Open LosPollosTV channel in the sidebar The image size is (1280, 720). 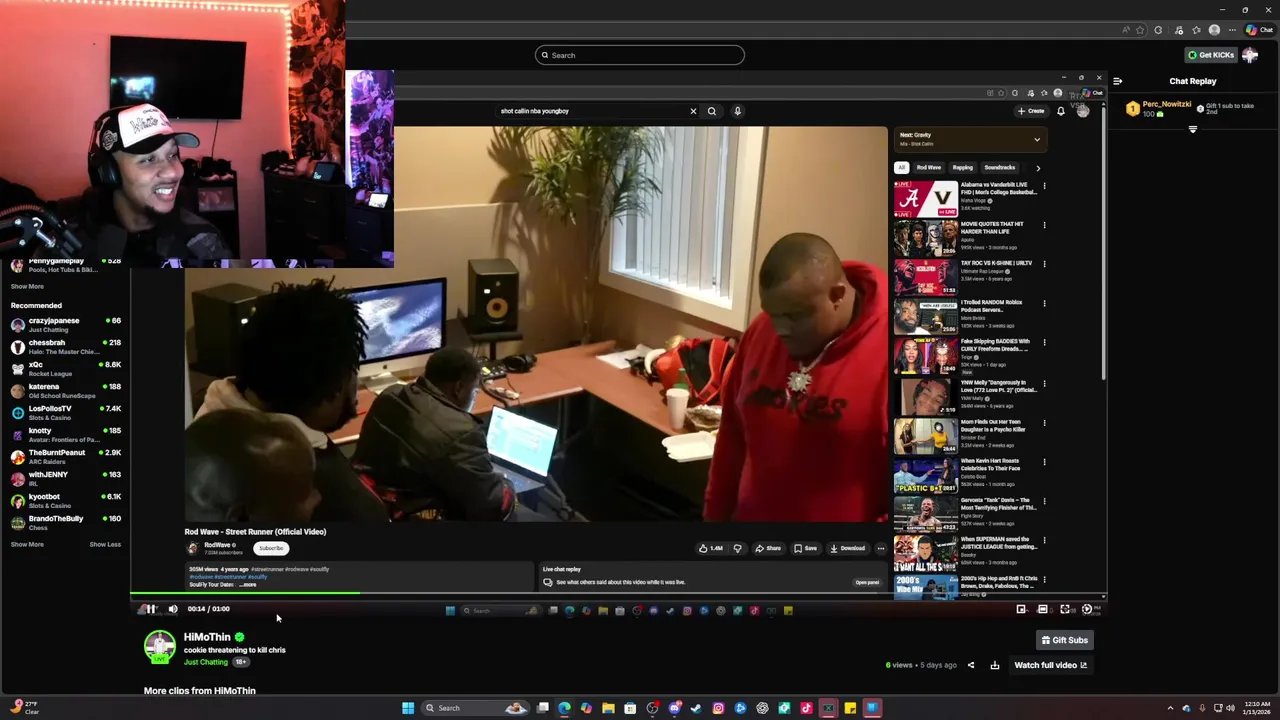(x=66, y=412)
